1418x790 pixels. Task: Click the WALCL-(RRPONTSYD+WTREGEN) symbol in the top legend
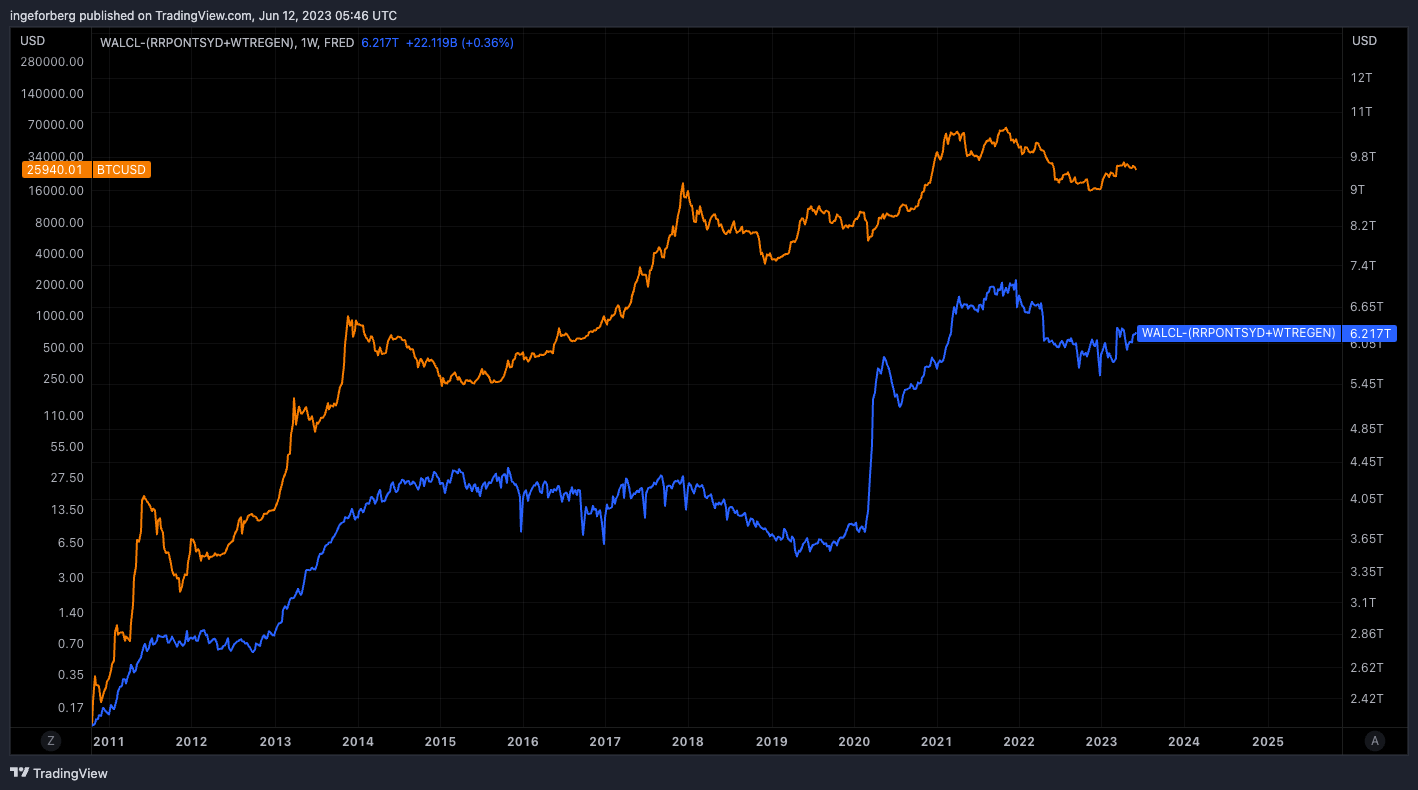tap(198, 43)
